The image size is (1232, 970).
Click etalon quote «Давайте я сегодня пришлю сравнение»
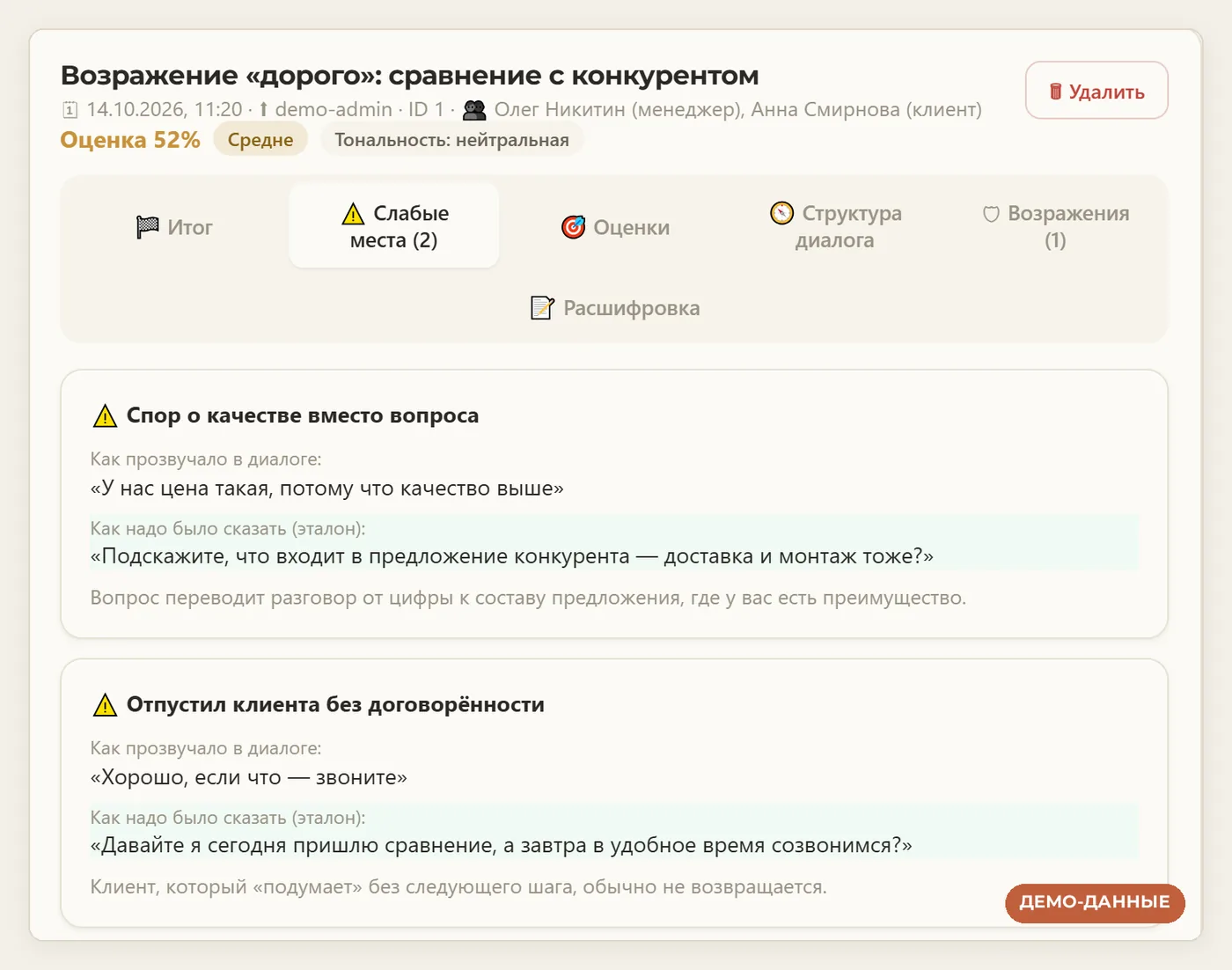501,846
